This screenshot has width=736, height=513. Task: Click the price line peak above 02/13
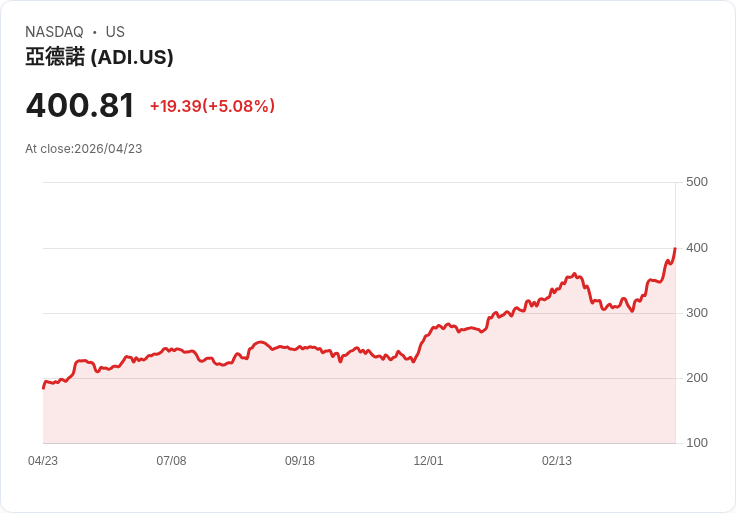pos(575,273)
